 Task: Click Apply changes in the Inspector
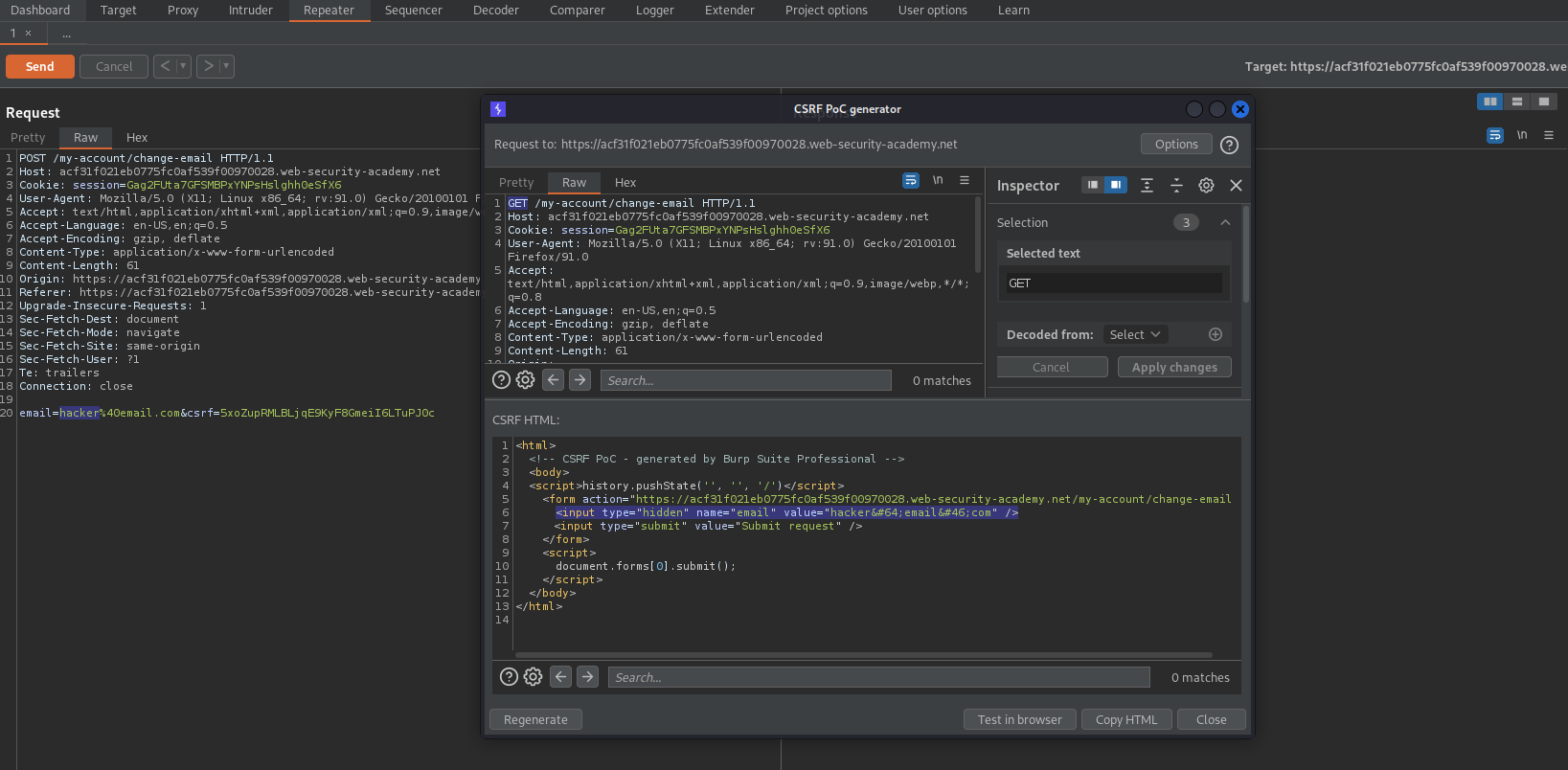pyautogui.click(x=1174, y=367)
